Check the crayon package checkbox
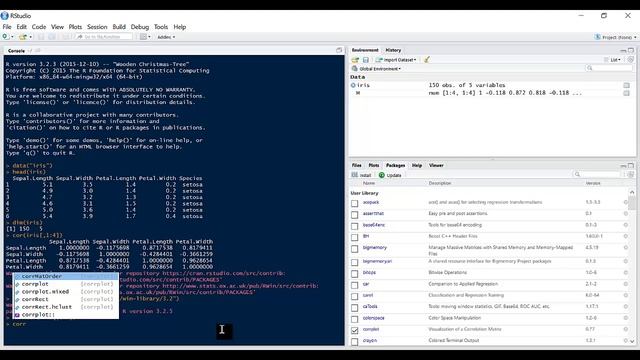The image size is (640, 360). coord(355,342)
